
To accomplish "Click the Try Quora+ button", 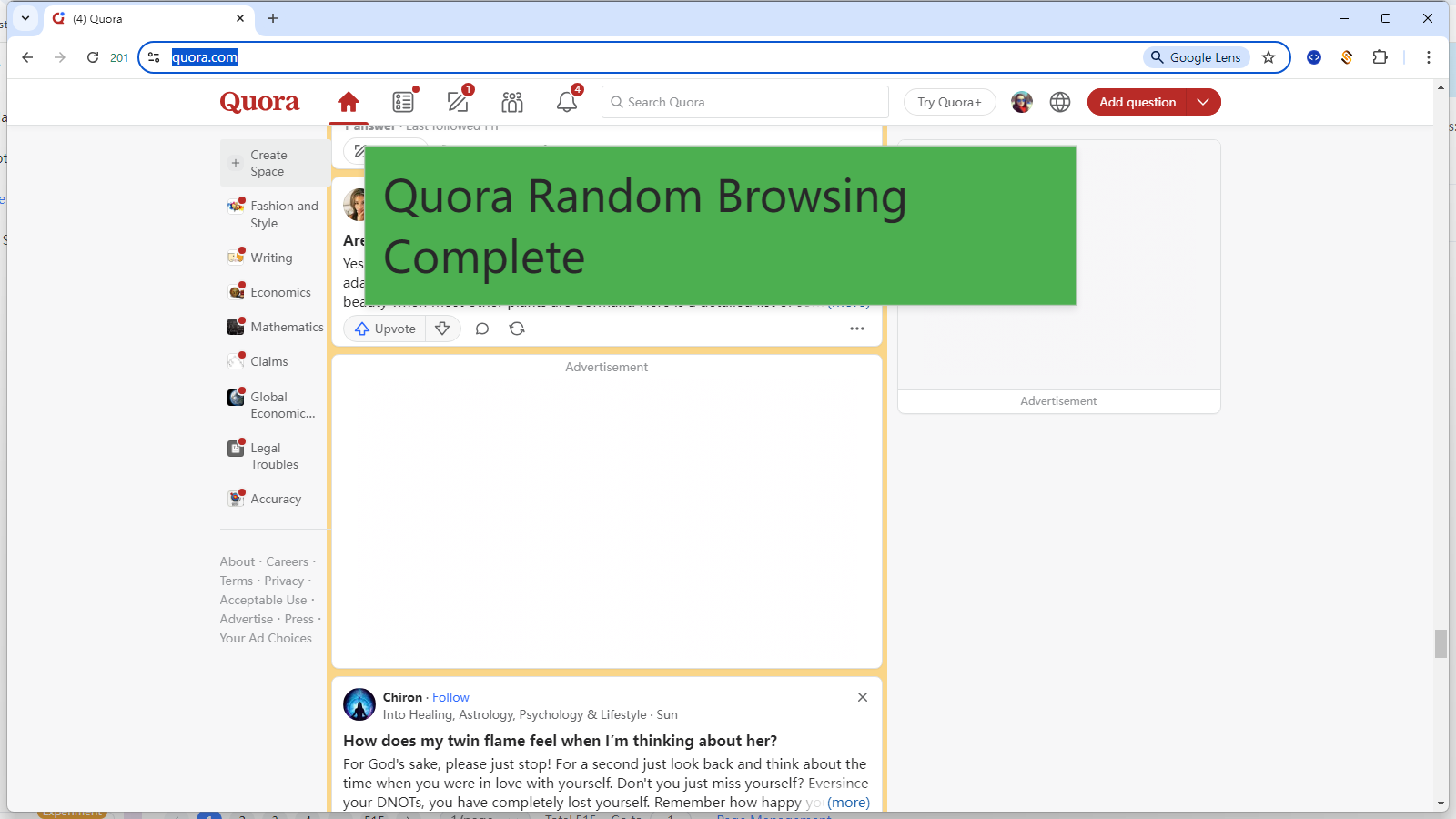I will pyautogui.click(x=949, y=102).
